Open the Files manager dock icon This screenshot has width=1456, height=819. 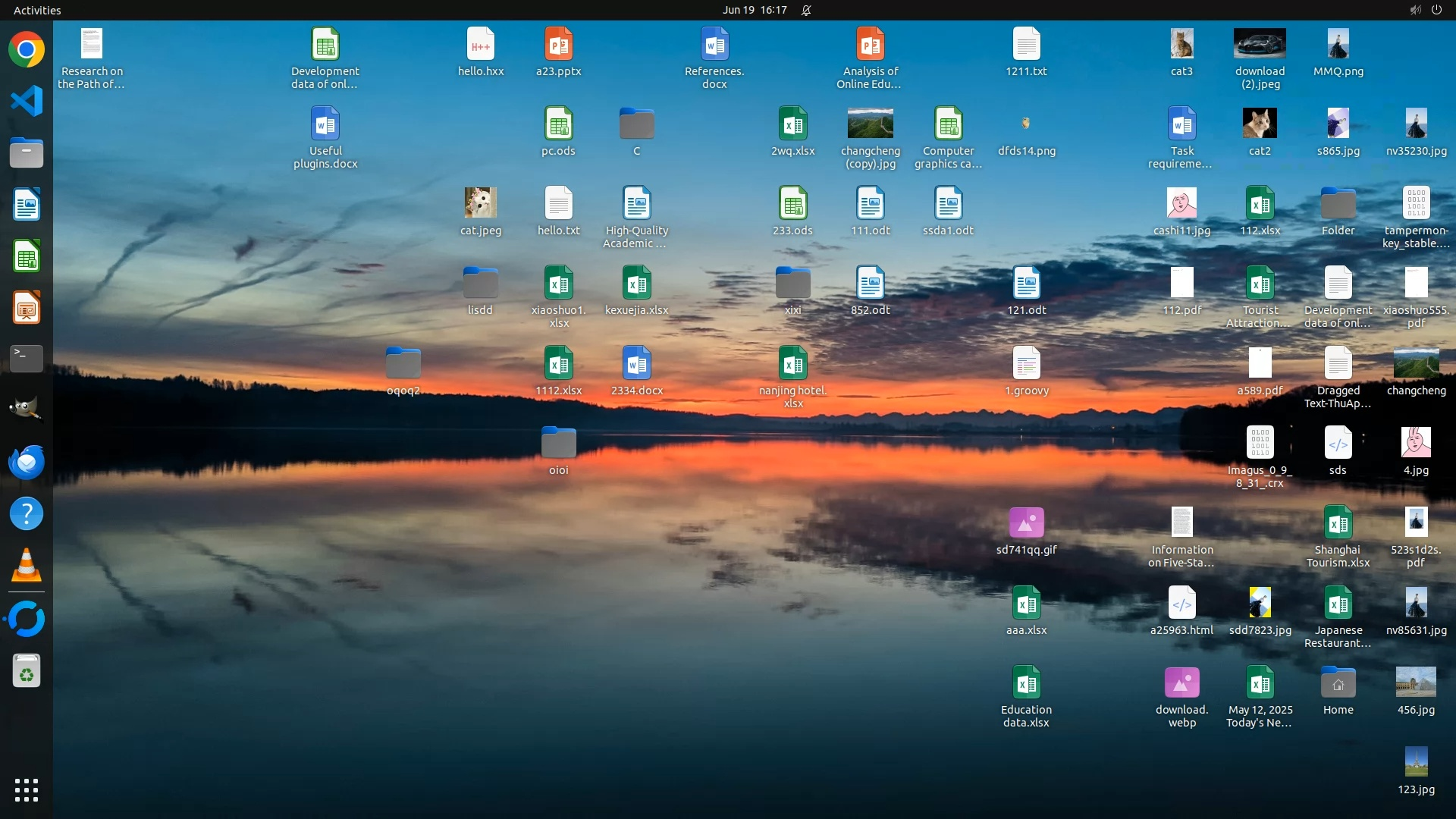click(27, 152)
